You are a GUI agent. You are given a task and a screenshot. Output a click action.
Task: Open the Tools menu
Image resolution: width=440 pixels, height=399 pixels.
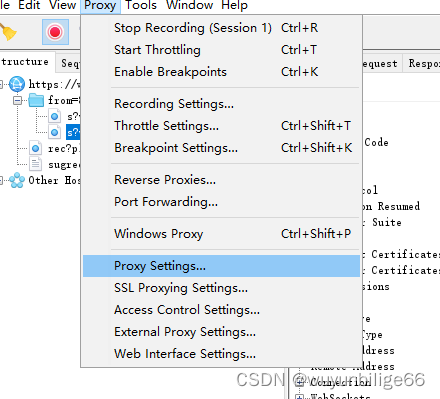point(141,5)
